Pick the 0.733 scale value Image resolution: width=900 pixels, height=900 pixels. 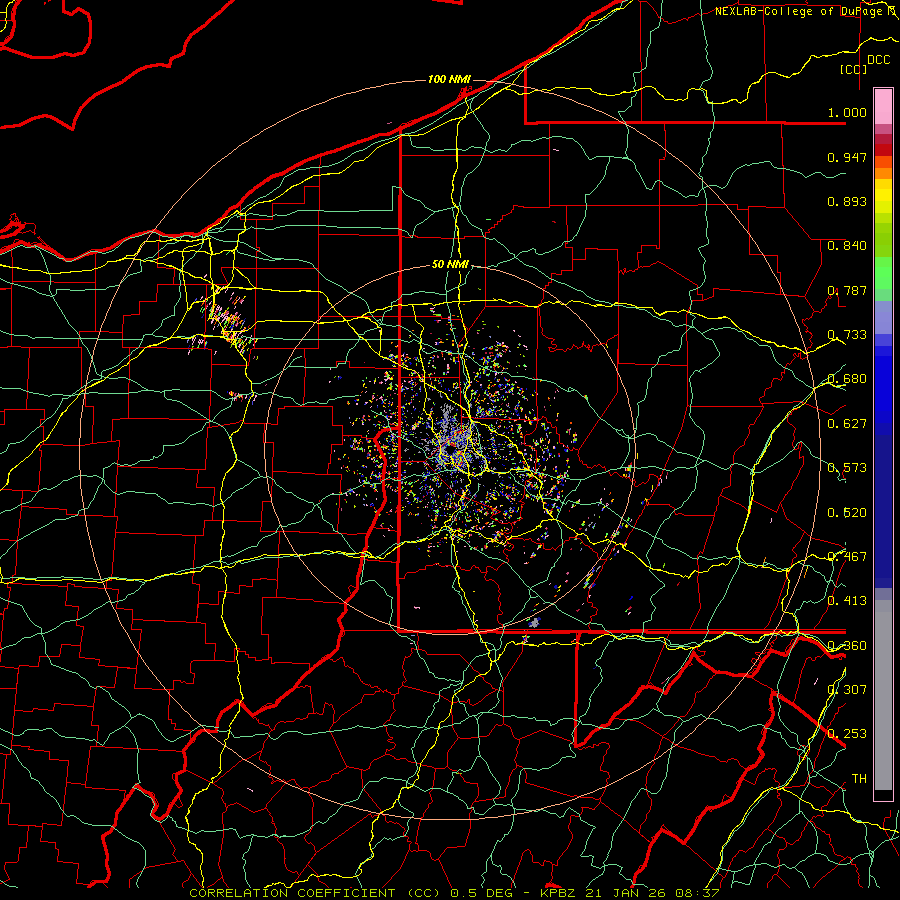coord(847,335)
